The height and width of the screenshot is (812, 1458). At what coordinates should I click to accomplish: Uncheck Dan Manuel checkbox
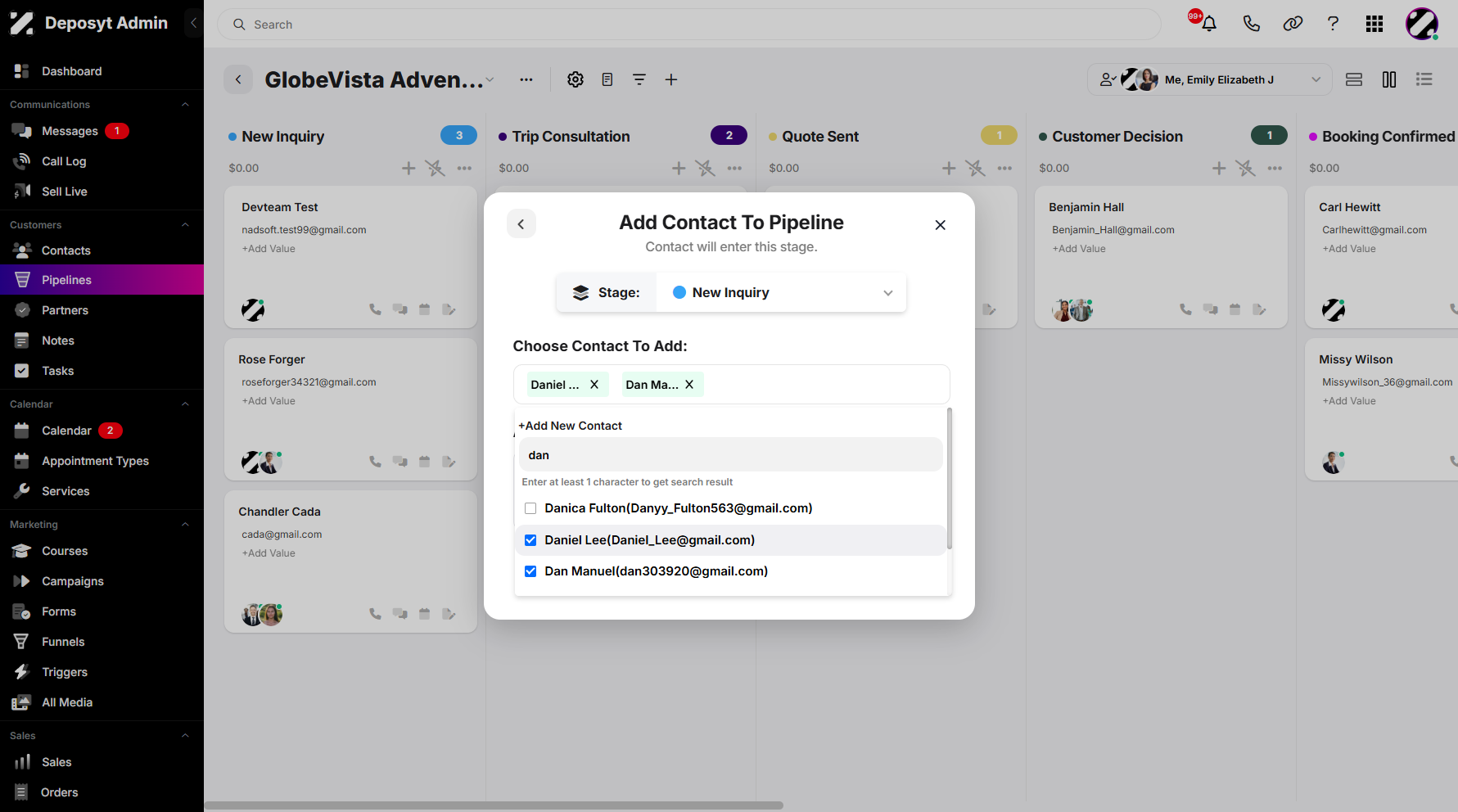coord(530,571)
